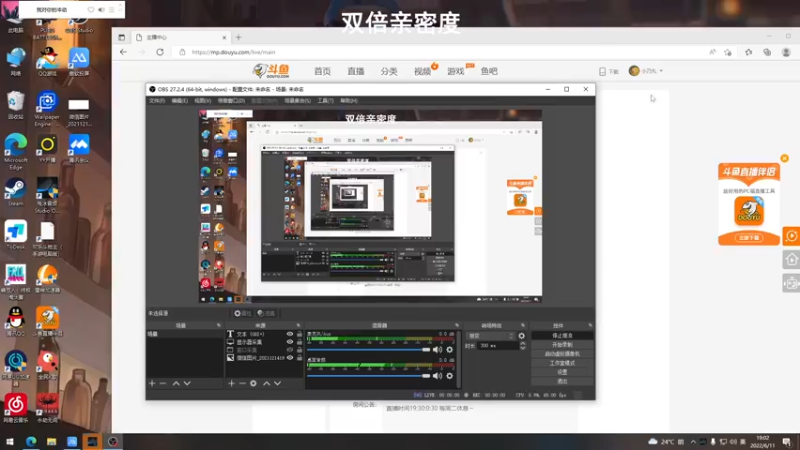Remove the selected scene with the minus icon
Screen dimensions: 800x450
pyautogui.click(x=163, y=383)
